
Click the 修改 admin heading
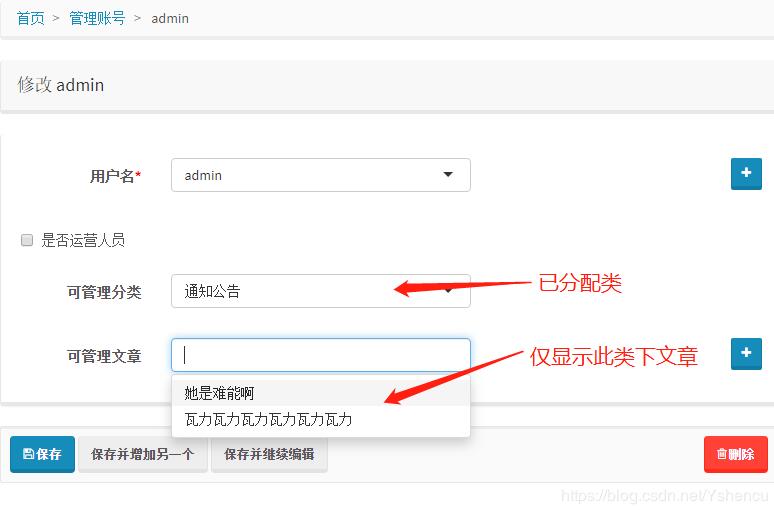[x=61, y=85]
